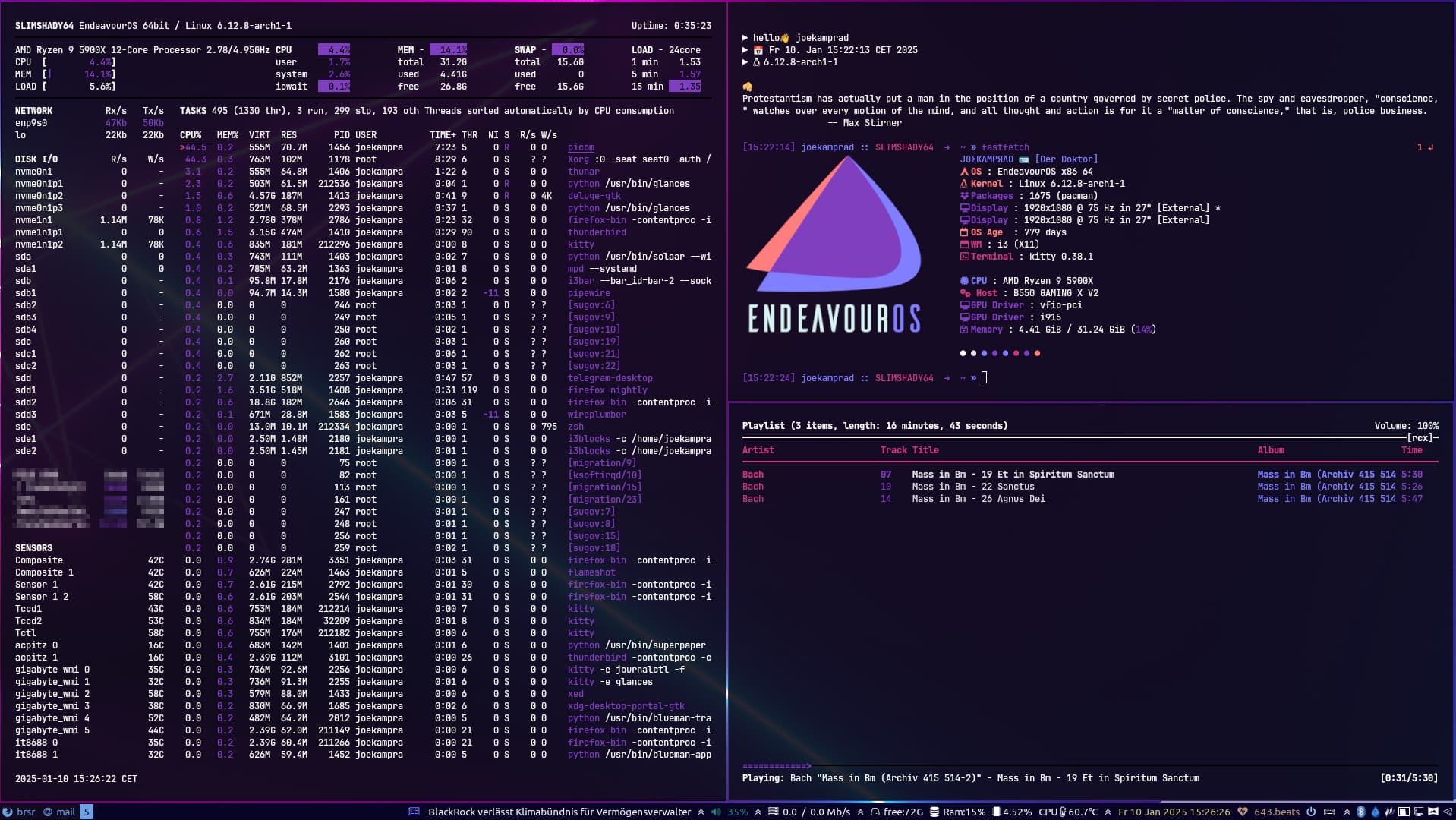Sort glances processes by CPU% column header
Viewport: 1456px width, 820px height.
pos(191,135)
